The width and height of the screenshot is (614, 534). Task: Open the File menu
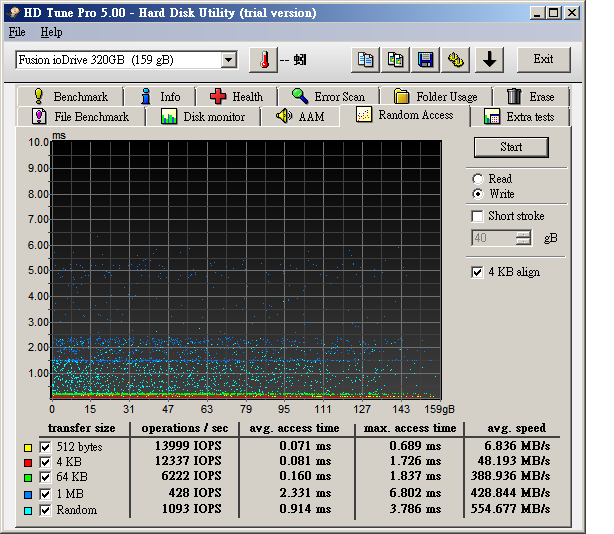coord(17,32)
